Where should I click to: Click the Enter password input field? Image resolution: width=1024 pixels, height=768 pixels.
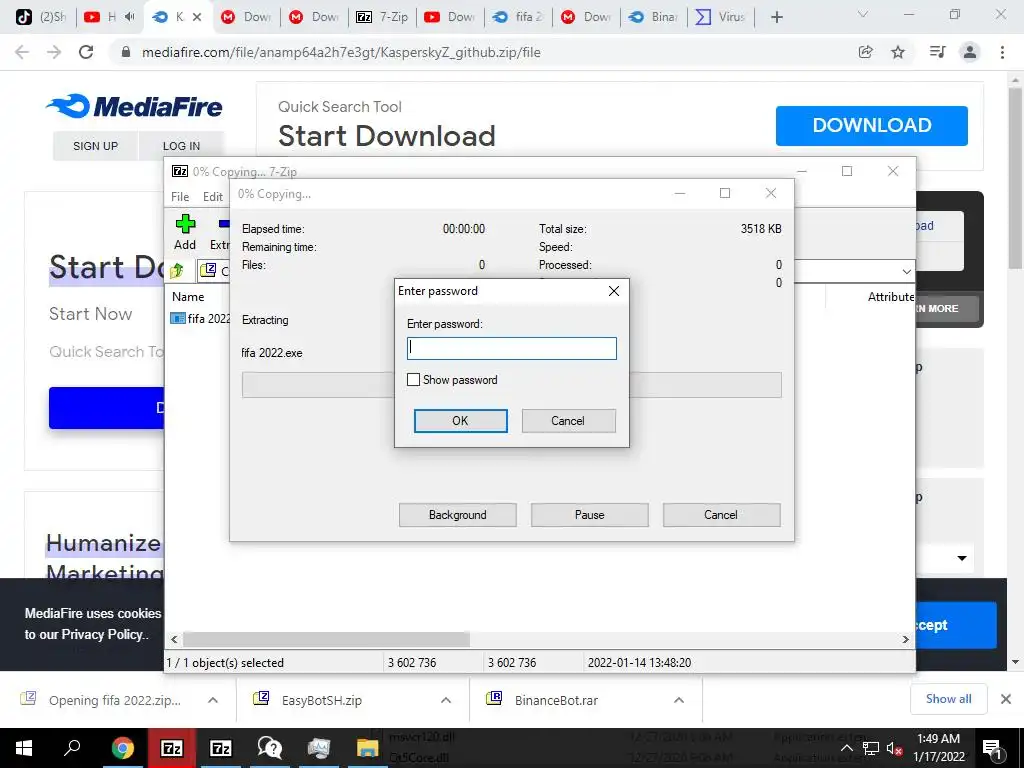[511, 348]
